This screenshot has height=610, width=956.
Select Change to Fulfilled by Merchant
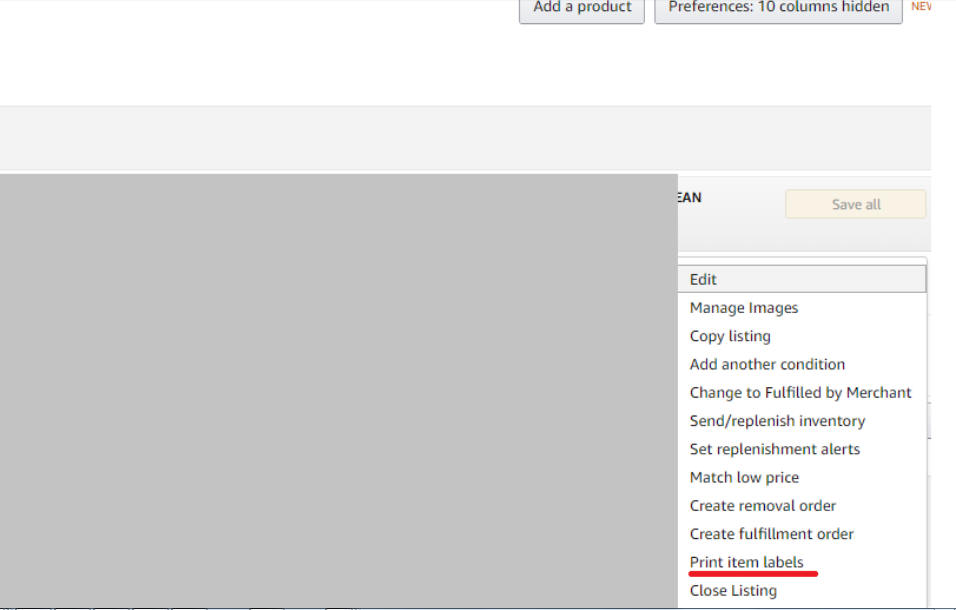(x=802, y=392)
